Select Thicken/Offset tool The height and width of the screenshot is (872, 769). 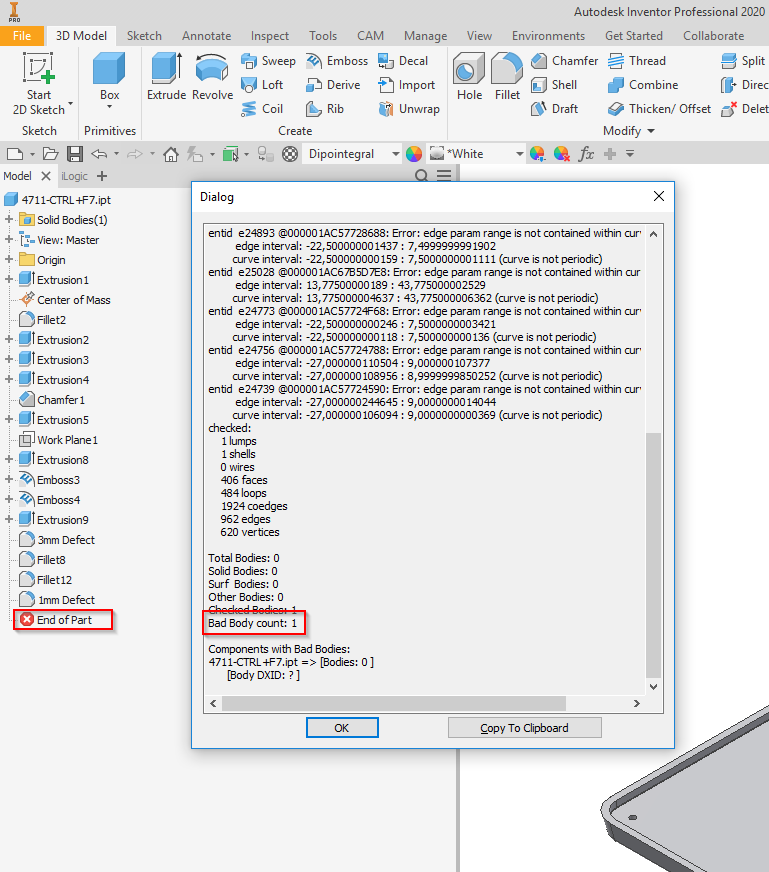coord(659,108)
